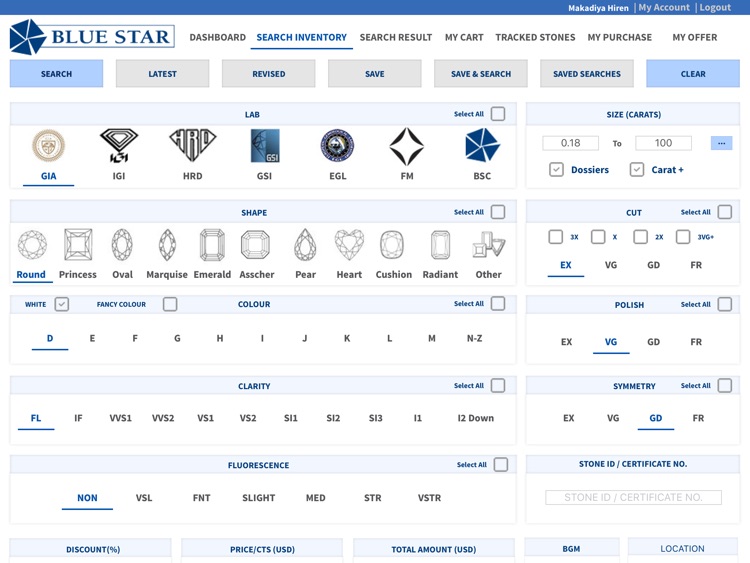Select the GIA lab icon

(48, 145)
